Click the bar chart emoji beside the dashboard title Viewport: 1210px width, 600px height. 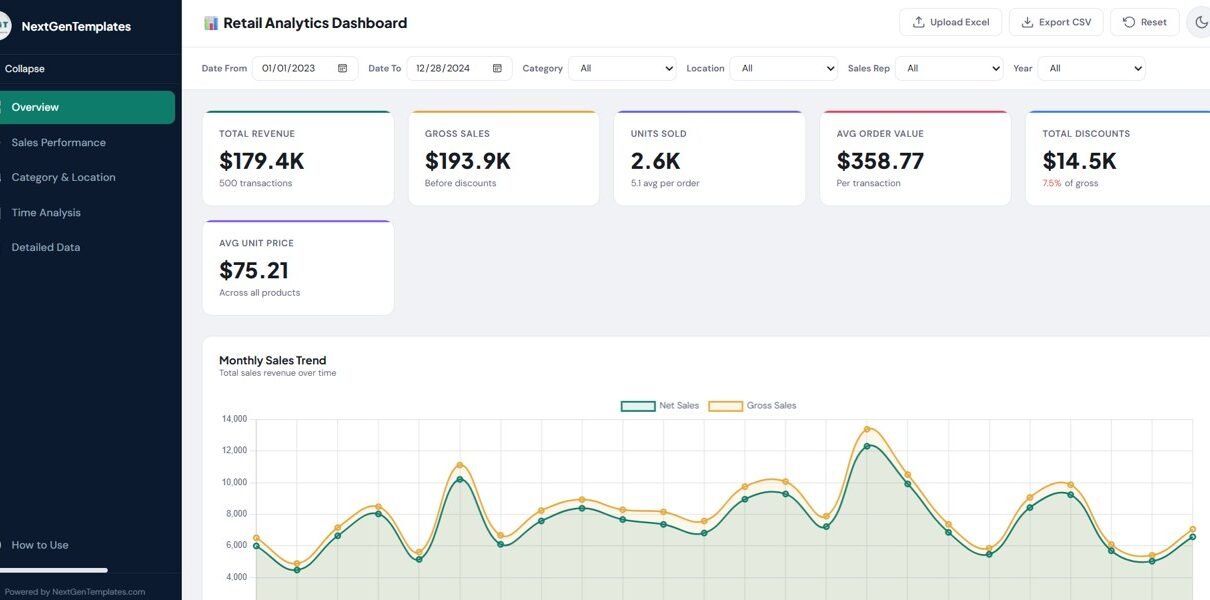coord(211,23)
